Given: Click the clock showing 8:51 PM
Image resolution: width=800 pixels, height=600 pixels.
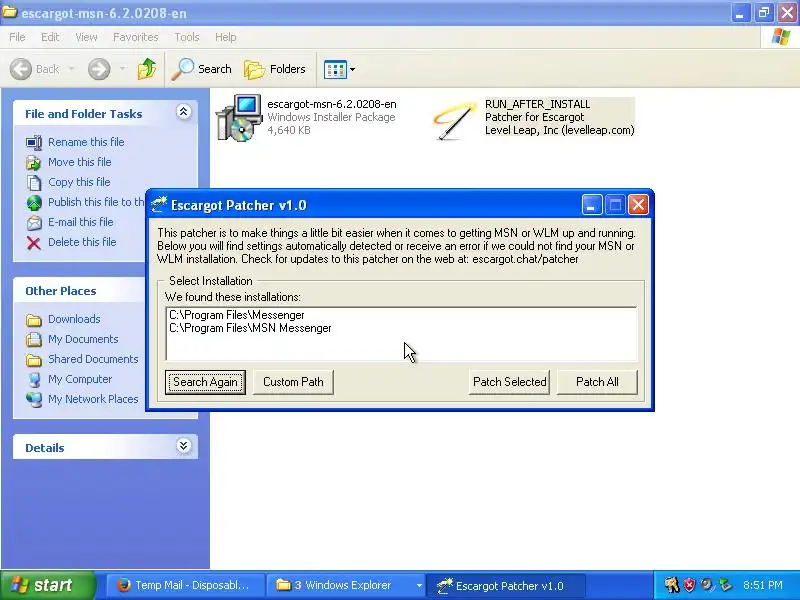Looking at the screenshot, I should point(763,585).
